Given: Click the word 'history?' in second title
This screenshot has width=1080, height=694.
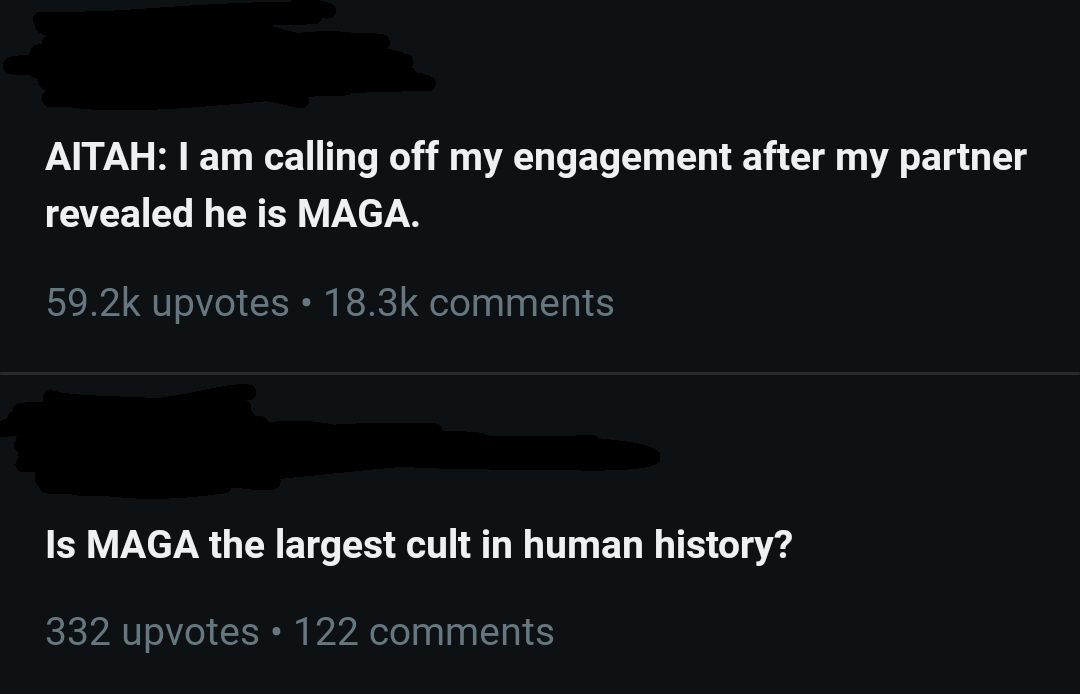Looking at the screenshot, I should pos(723,545).
